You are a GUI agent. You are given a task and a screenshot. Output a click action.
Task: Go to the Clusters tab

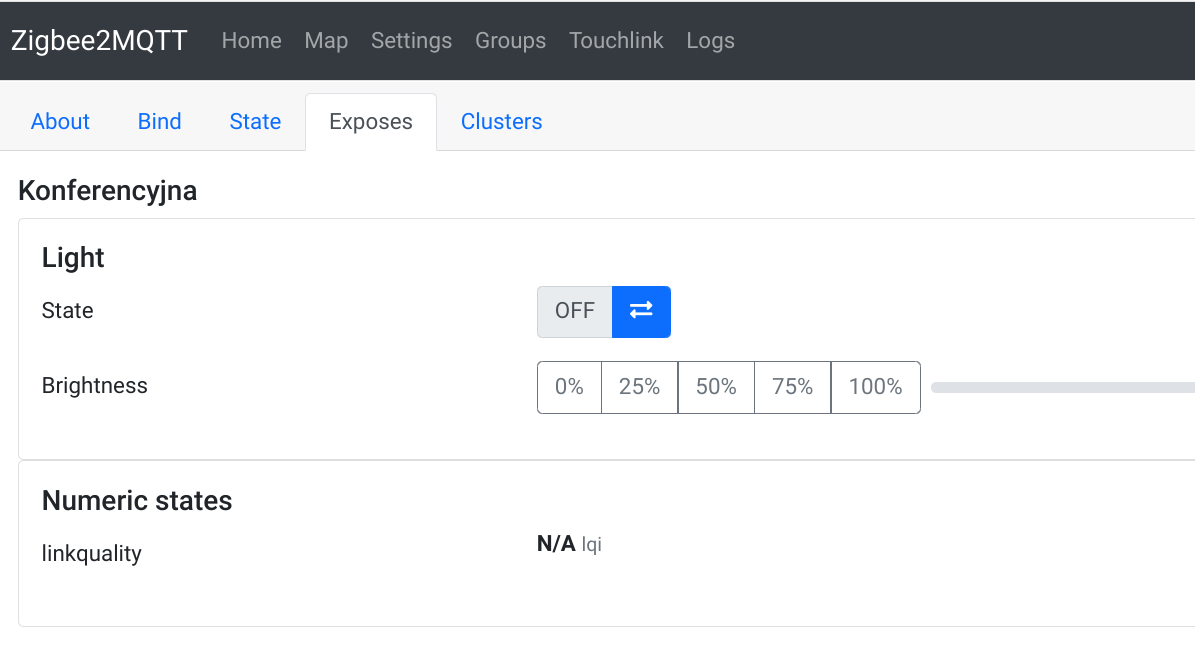coord(501,122)
